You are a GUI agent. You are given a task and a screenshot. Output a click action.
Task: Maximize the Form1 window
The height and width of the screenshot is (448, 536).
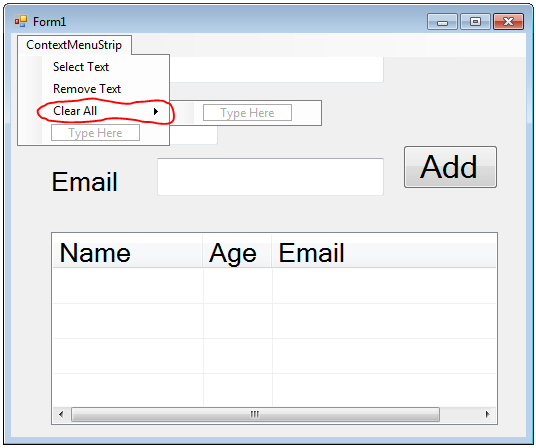[x=475, y=22]
